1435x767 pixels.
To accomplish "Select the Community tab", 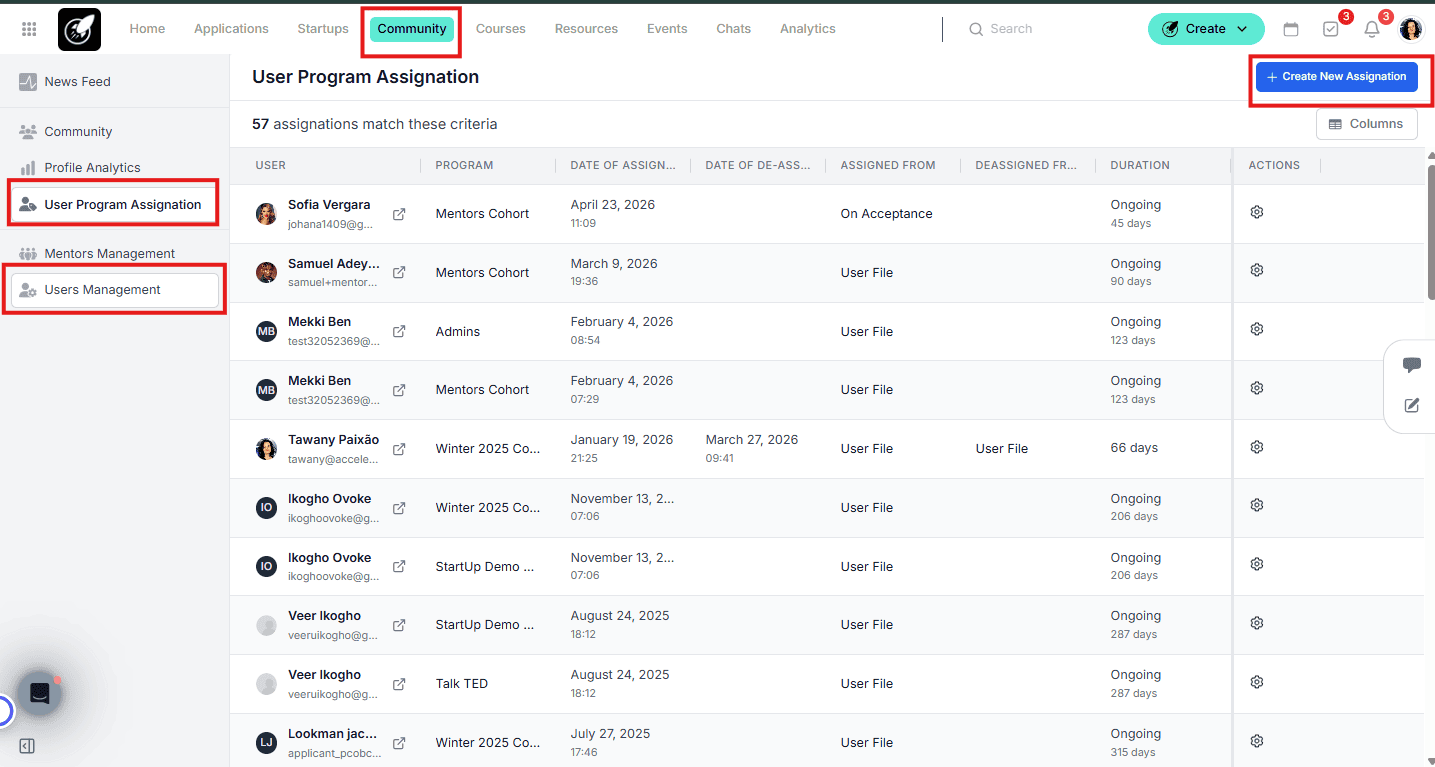I will [412, 29].
